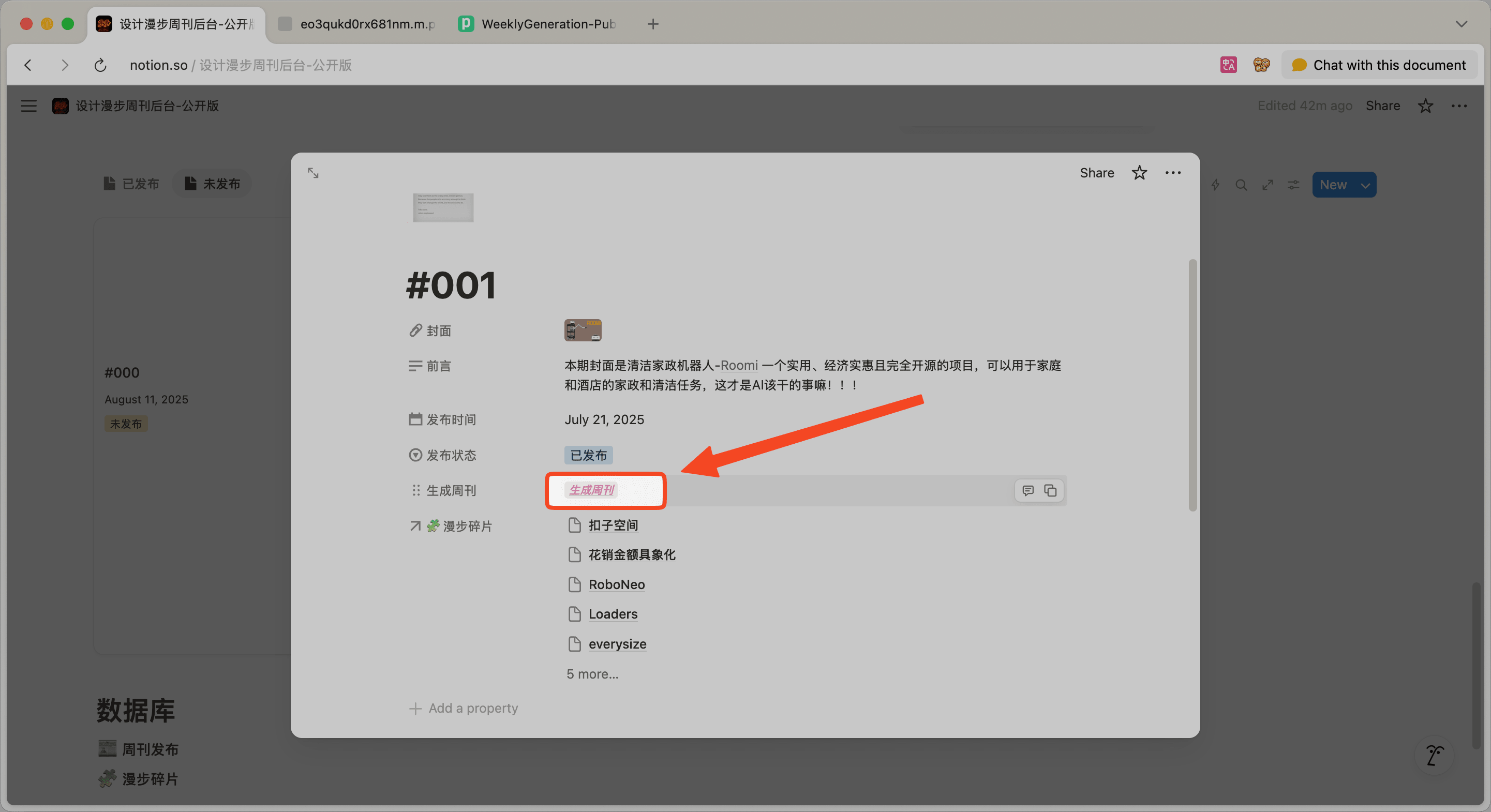This screenshot has height=812, width=1491.
Task: Open the cover image thumbnail
Action: pyautogui.click(x=583, y=330)
